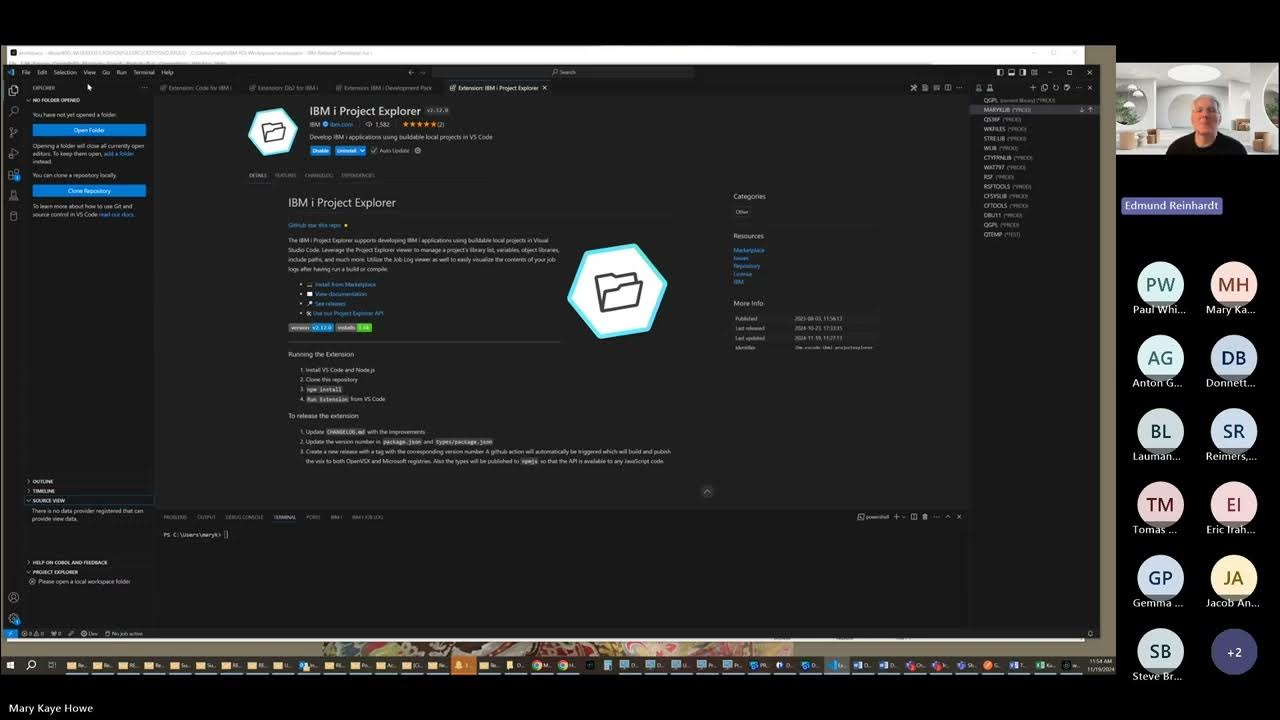The height and width of the screenshot is (720, 1280).
Task: Open the Uninstall dropdown arrow
Action: coord(362,151)
